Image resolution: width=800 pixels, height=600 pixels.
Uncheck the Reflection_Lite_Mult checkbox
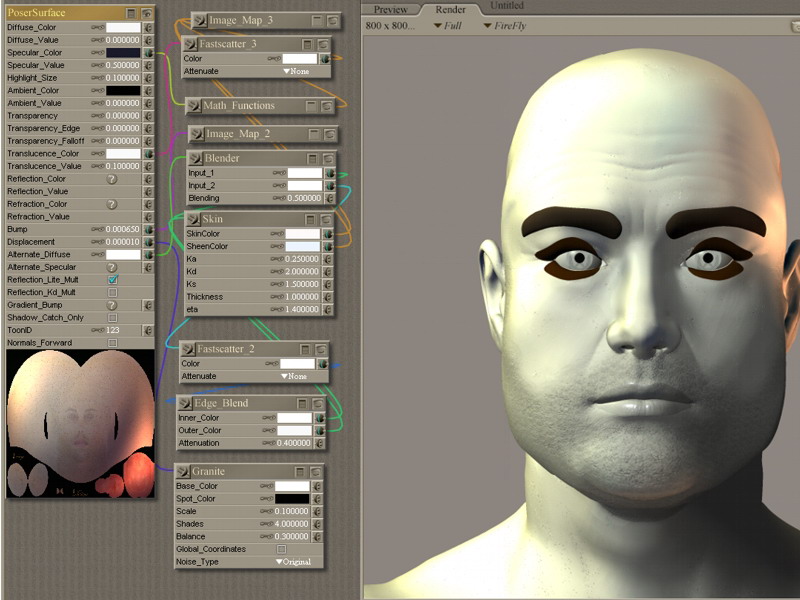pyautogui.click(x=113, y=280)
